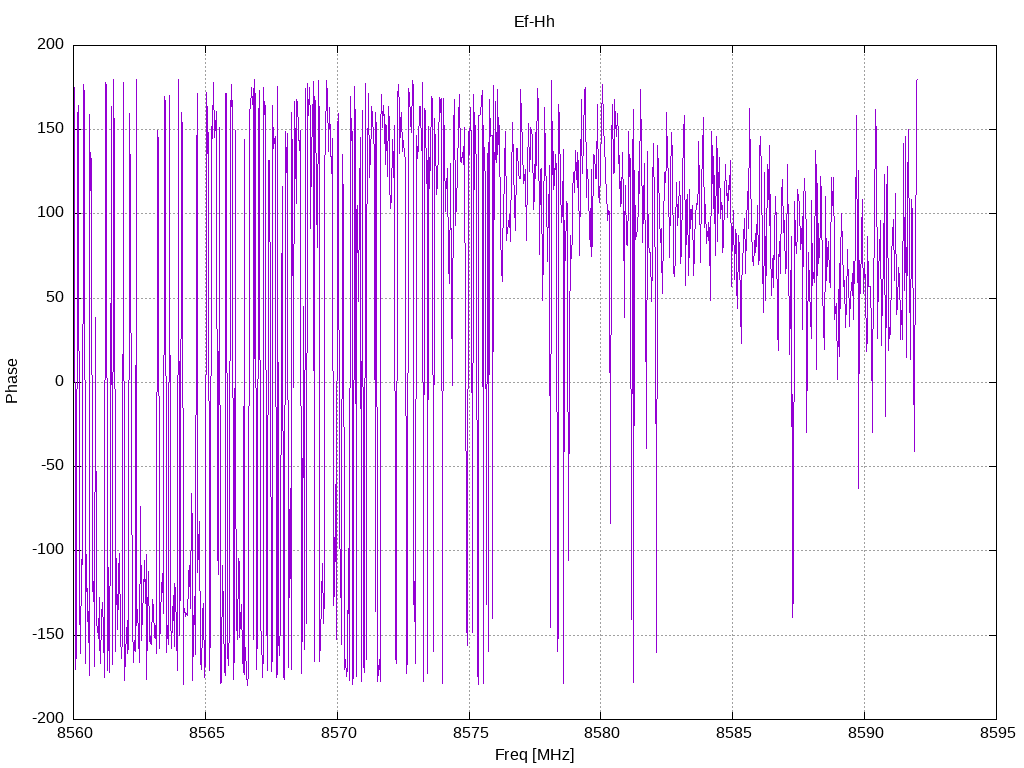Click the x-axis tick label 8580
The width and height of the screenshot is (1024, 768).
click(601, 733)
